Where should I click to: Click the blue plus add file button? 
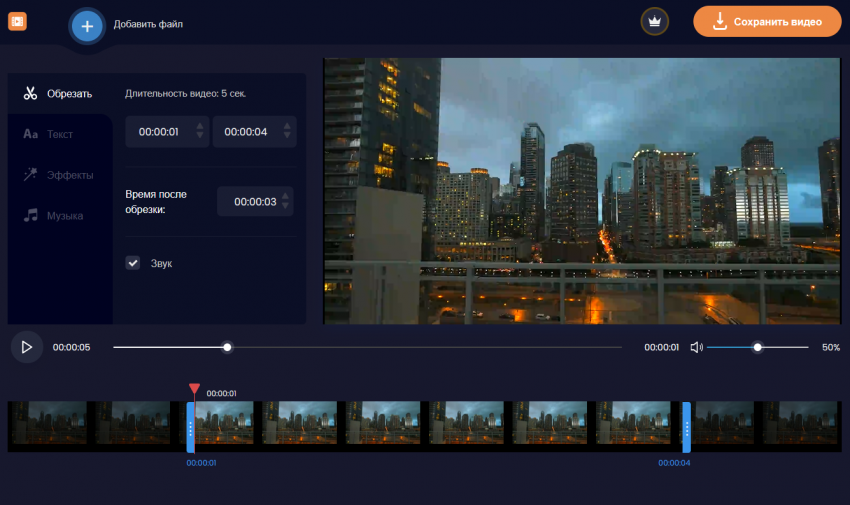(x=87, y=26)
